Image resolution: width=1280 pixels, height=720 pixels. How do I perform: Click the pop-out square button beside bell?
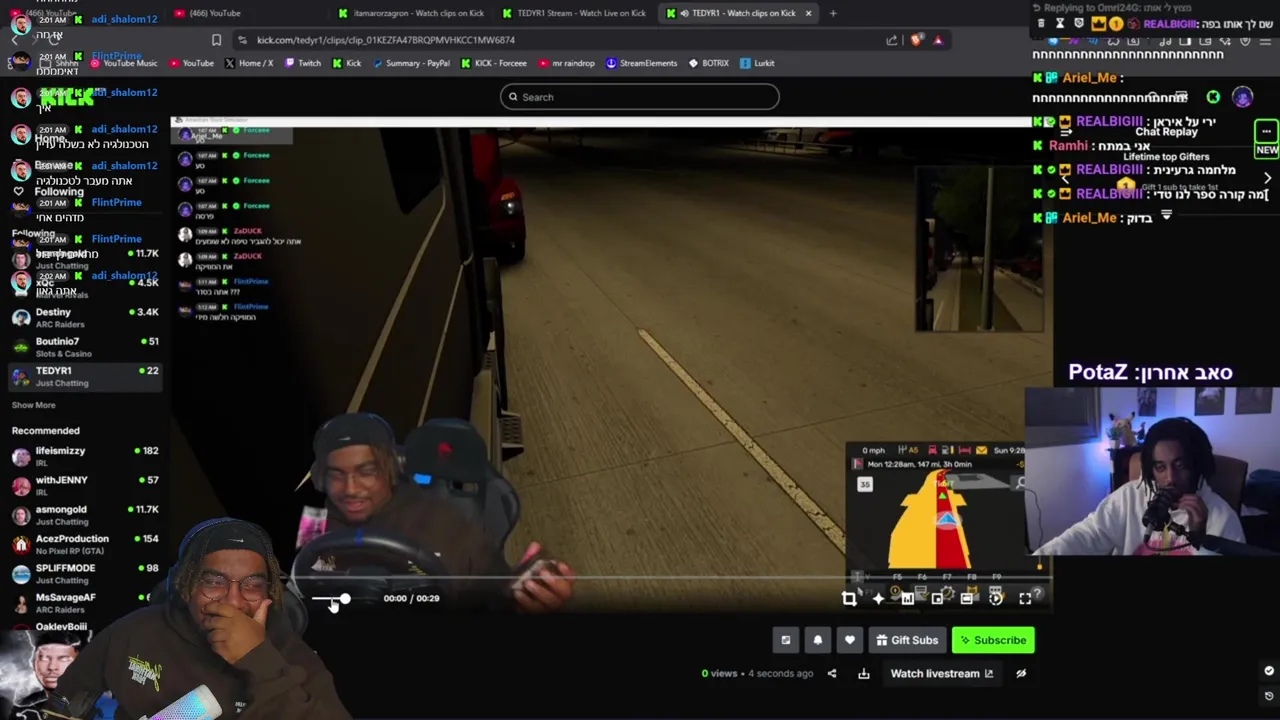pyautogui.click(x=786, y=640)
